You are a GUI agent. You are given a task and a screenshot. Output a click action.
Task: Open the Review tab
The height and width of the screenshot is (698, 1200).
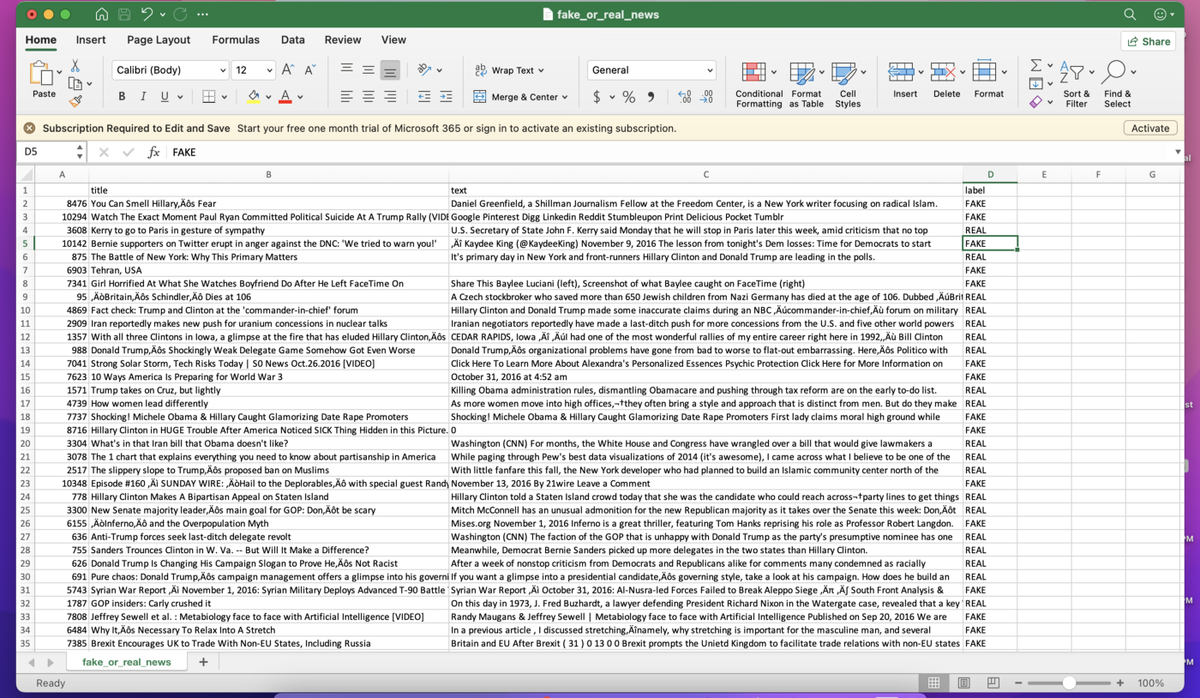click(343, 40)
